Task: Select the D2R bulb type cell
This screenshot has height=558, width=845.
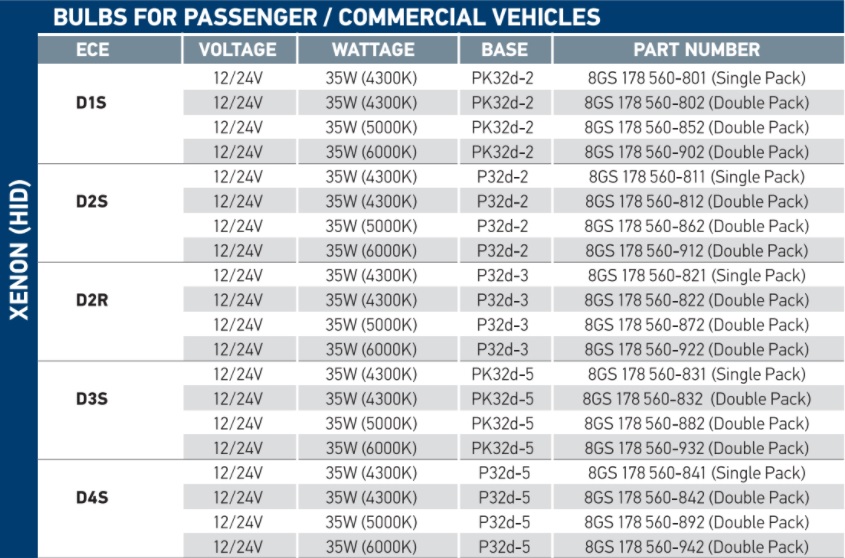Action: 92,300
